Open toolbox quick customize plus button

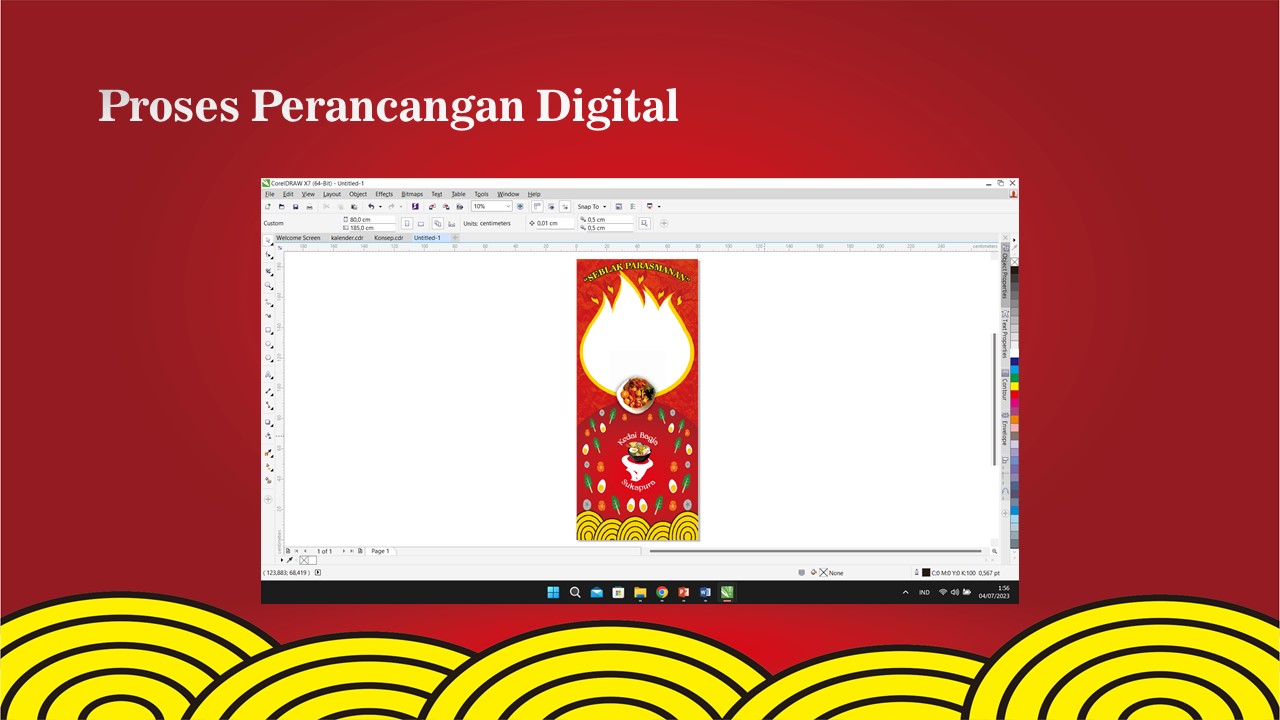click(268, 499)
